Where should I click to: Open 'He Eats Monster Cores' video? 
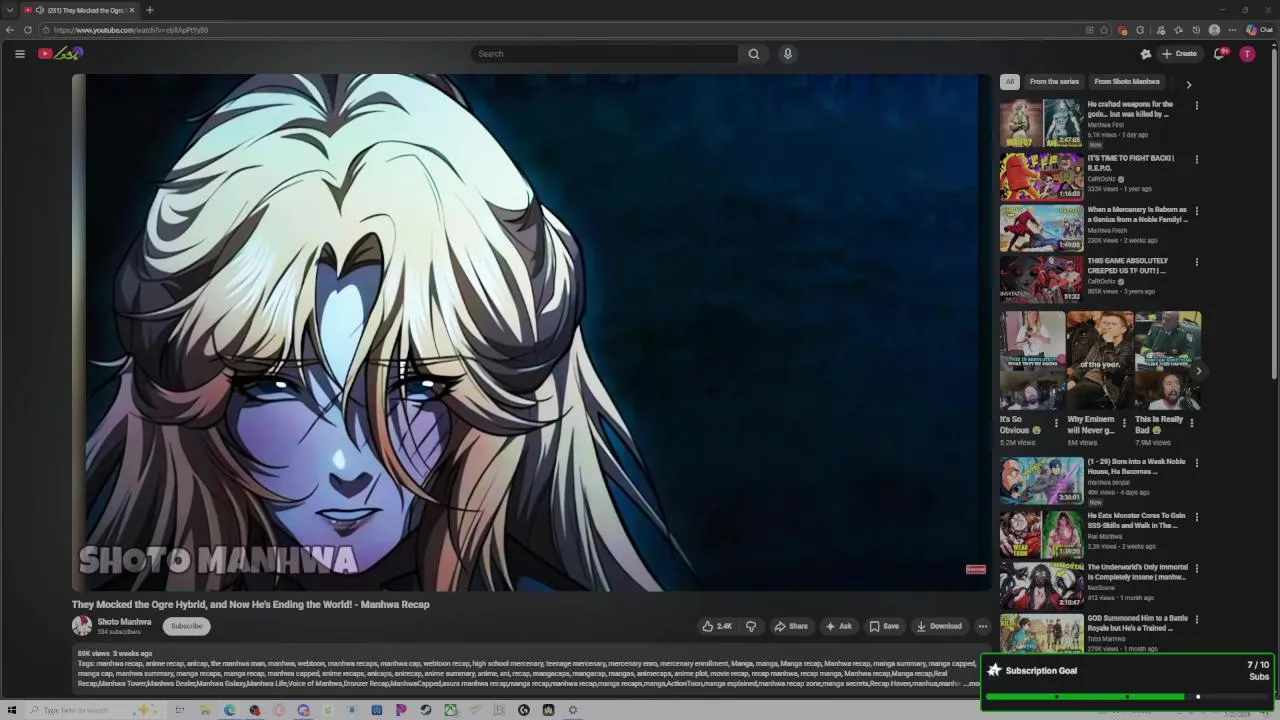(x=1041, y=533)
